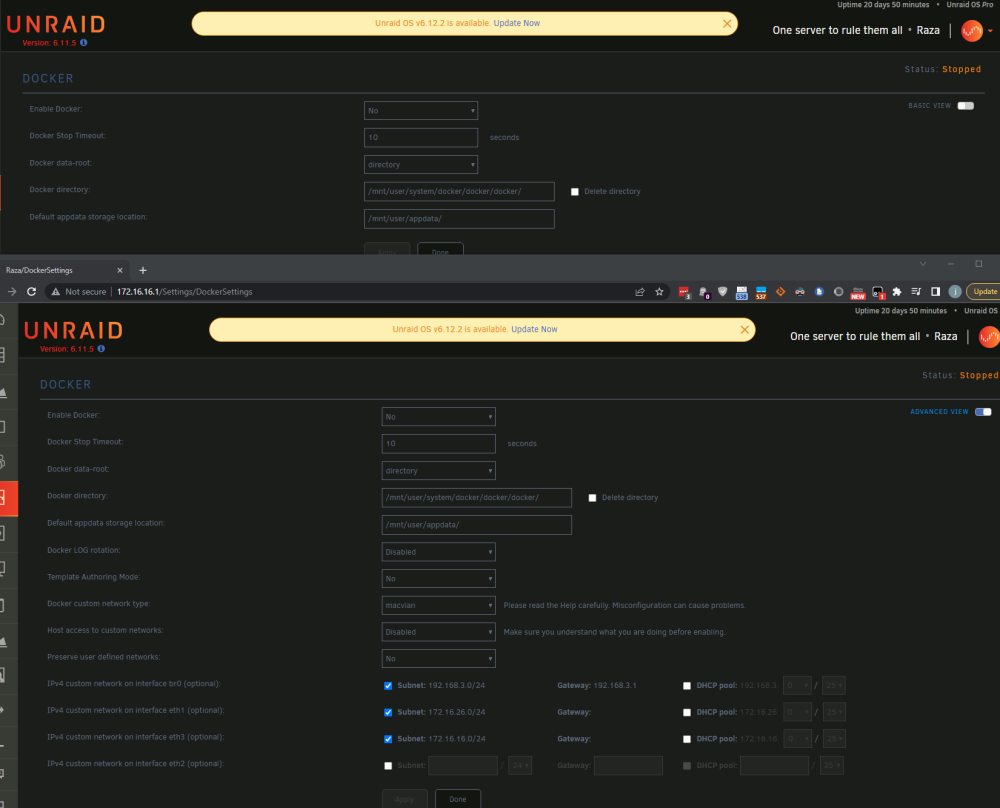Open the grey shield extension icon
1000x808 pixels.
click(723, 291)
